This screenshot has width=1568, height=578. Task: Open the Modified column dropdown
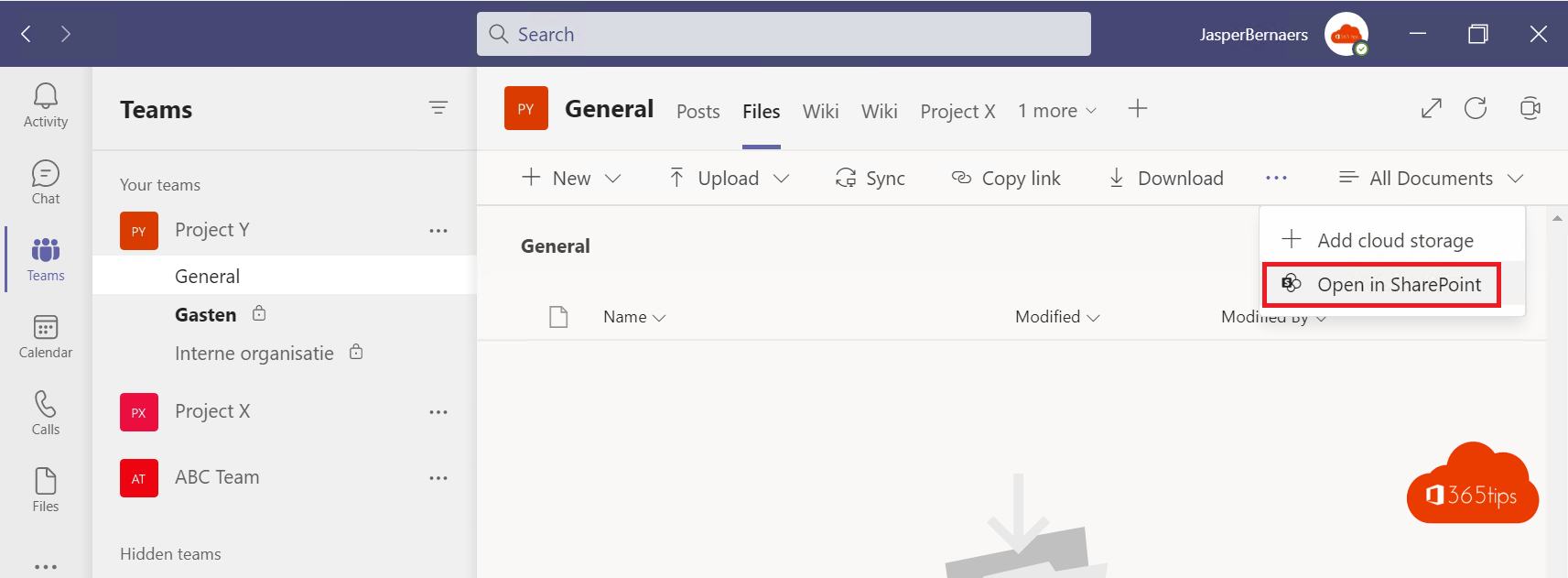click(x=1057, y=317)
